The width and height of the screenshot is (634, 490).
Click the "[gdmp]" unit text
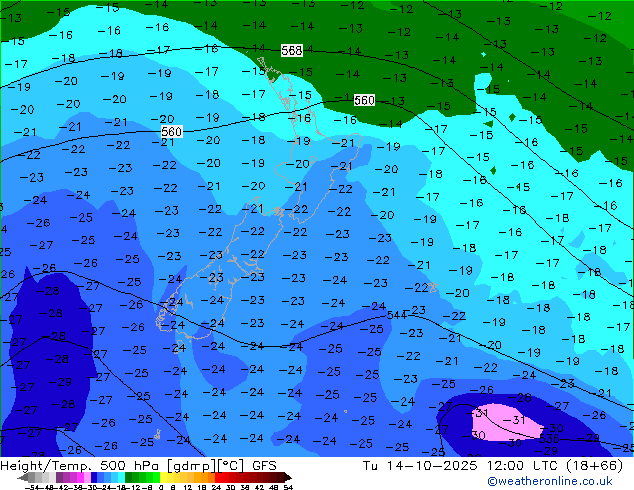pyautogui.click(x=192, y=466)
